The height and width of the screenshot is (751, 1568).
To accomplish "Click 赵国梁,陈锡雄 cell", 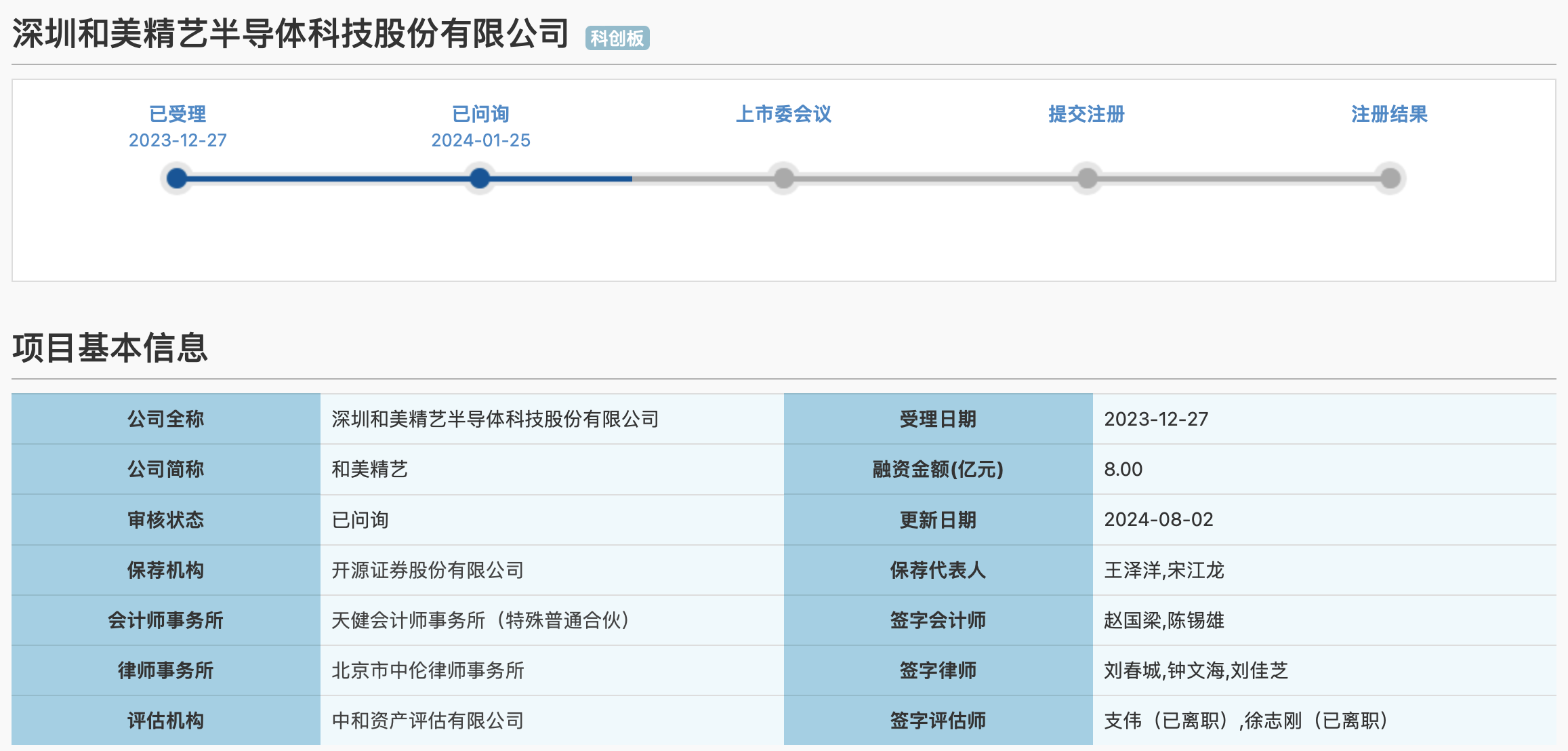I will click(1324, 620).
